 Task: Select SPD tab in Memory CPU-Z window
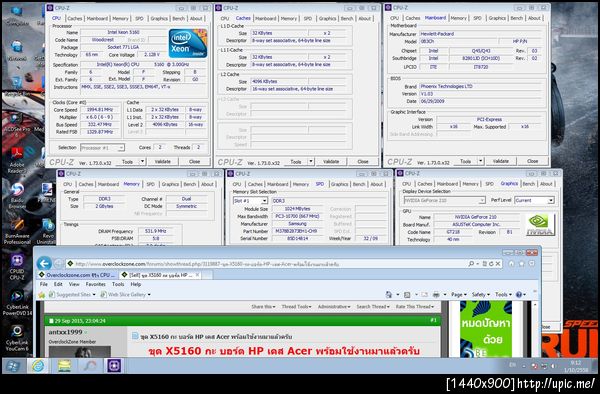150,184
